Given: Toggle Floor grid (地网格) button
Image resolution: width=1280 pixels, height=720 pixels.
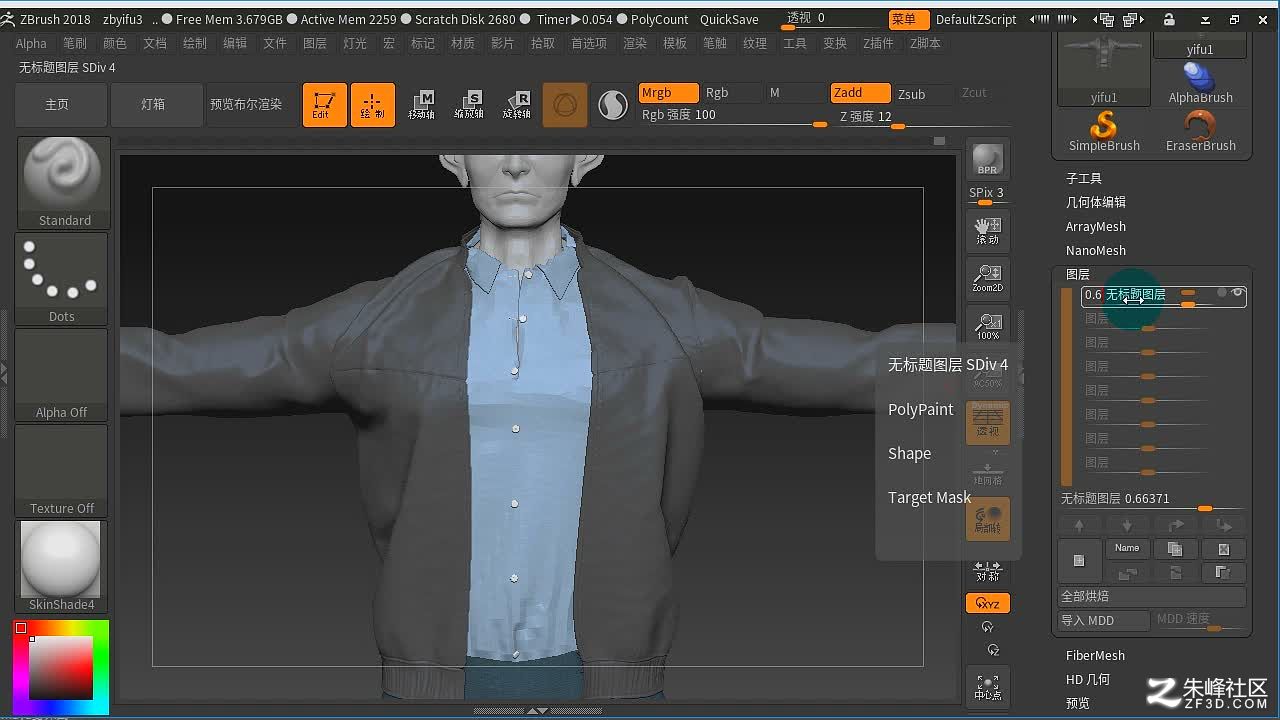Looking at the screenshot, I should (x=988, y=472).
